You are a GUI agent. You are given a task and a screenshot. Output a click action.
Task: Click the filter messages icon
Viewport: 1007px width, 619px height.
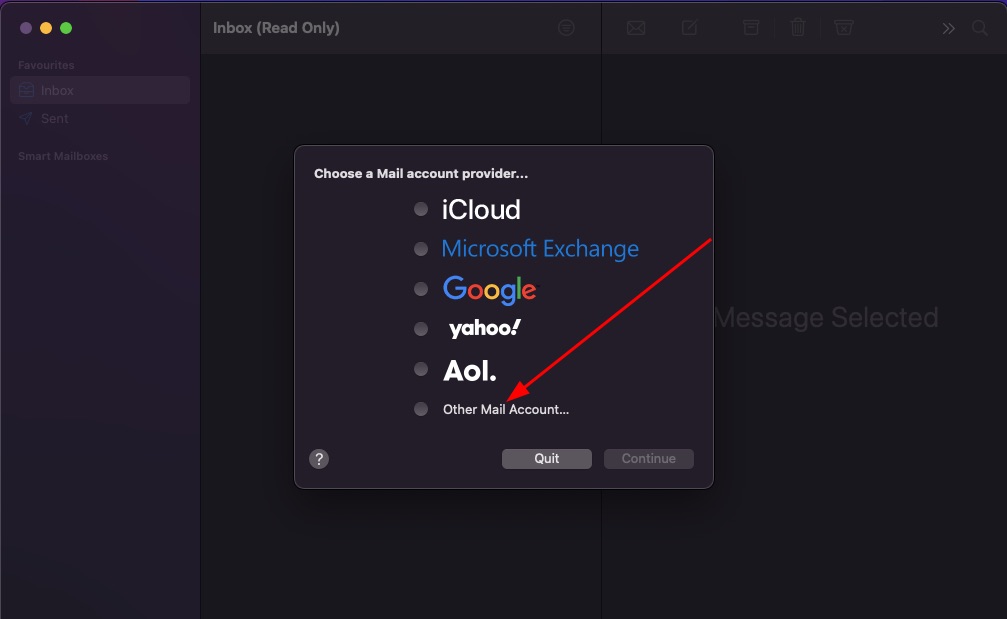tap(566, 28)
